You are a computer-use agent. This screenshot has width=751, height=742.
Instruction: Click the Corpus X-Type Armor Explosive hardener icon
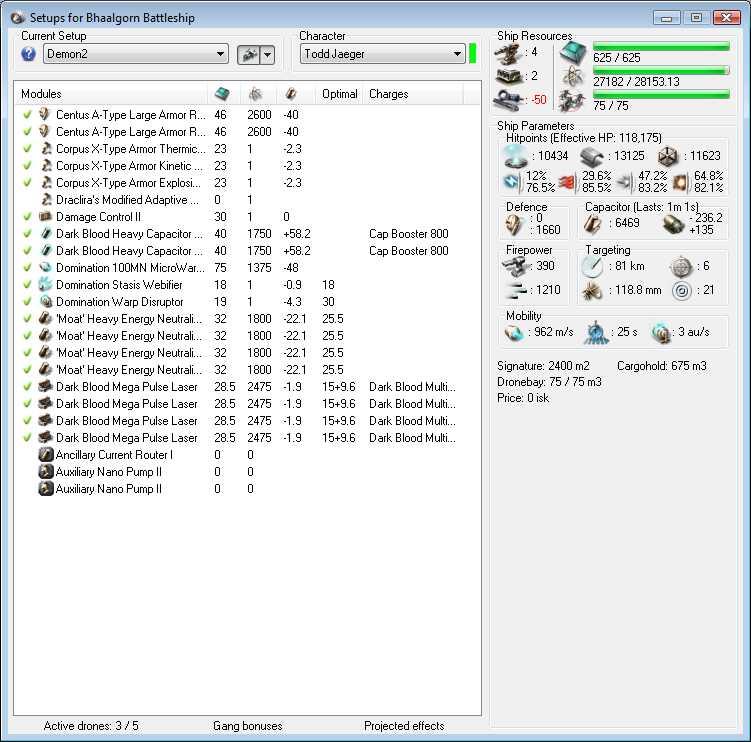pos(46,183)
